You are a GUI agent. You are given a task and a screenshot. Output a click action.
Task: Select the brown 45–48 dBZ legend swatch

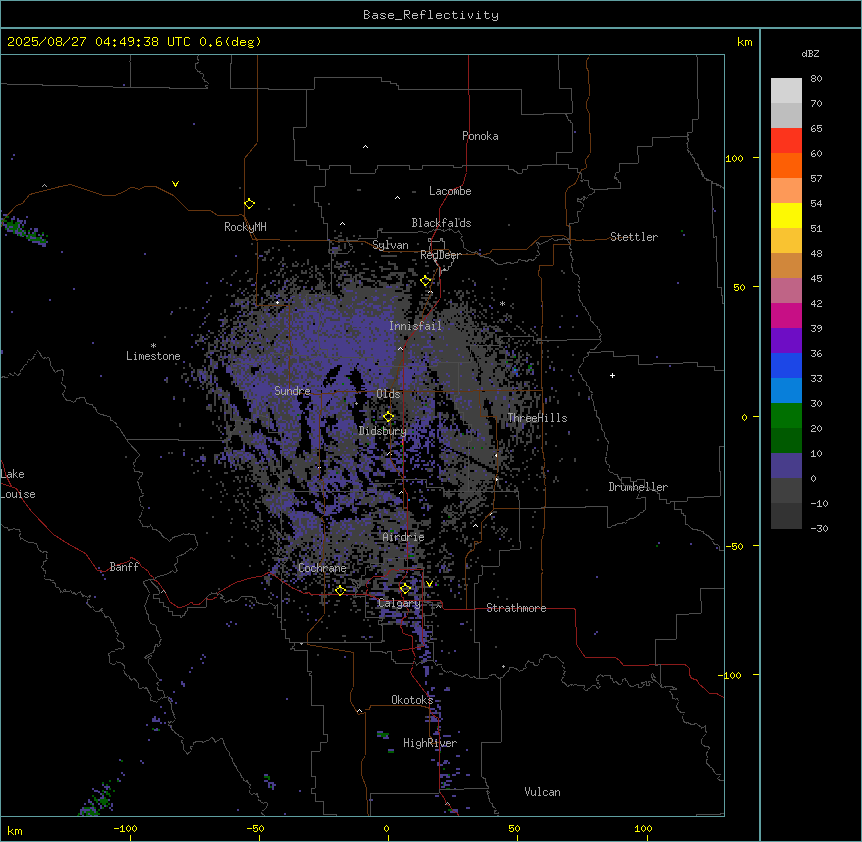(x=786, y=265)
